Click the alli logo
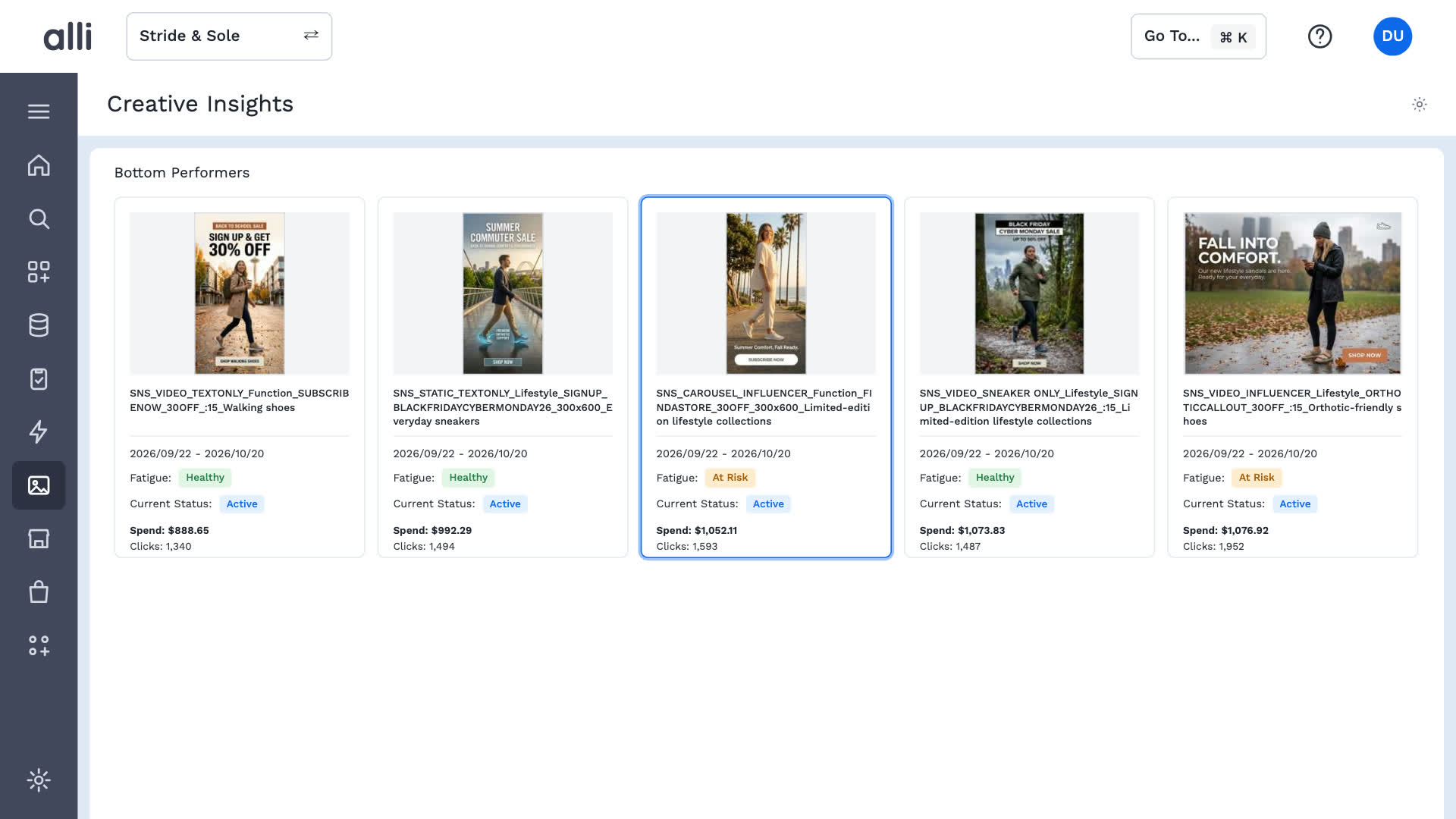Viewport: 1456px width, 819px height. [x=67, y=36]
